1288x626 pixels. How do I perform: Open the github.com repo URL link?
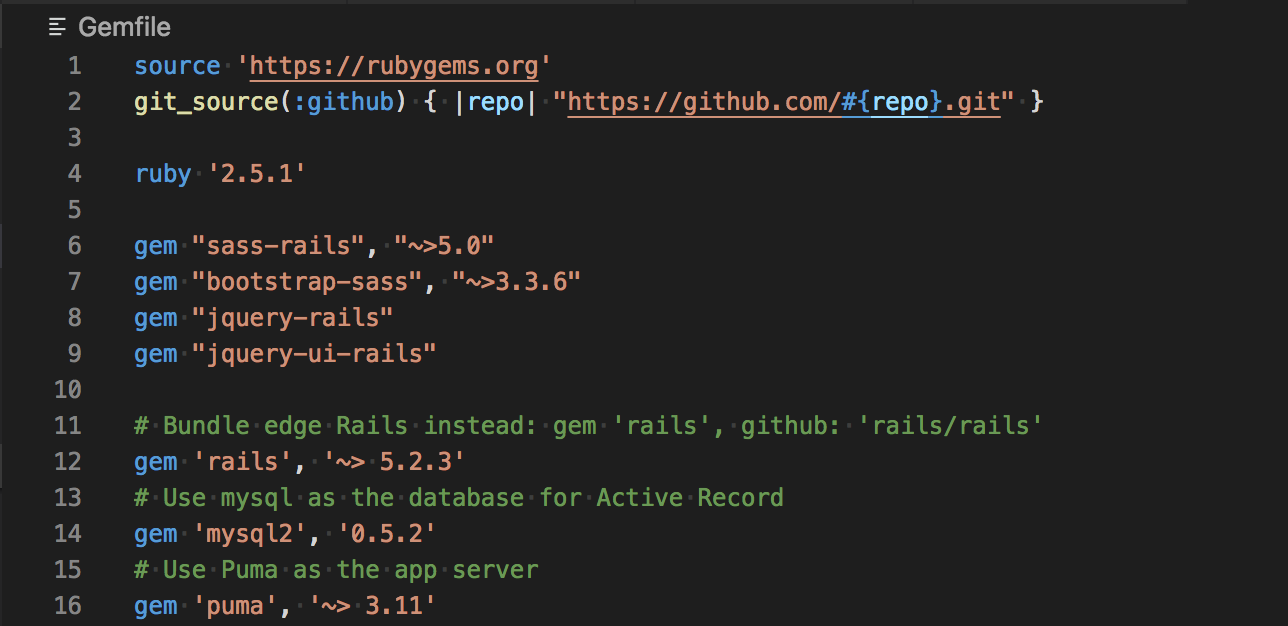click(x=784, y=102)
